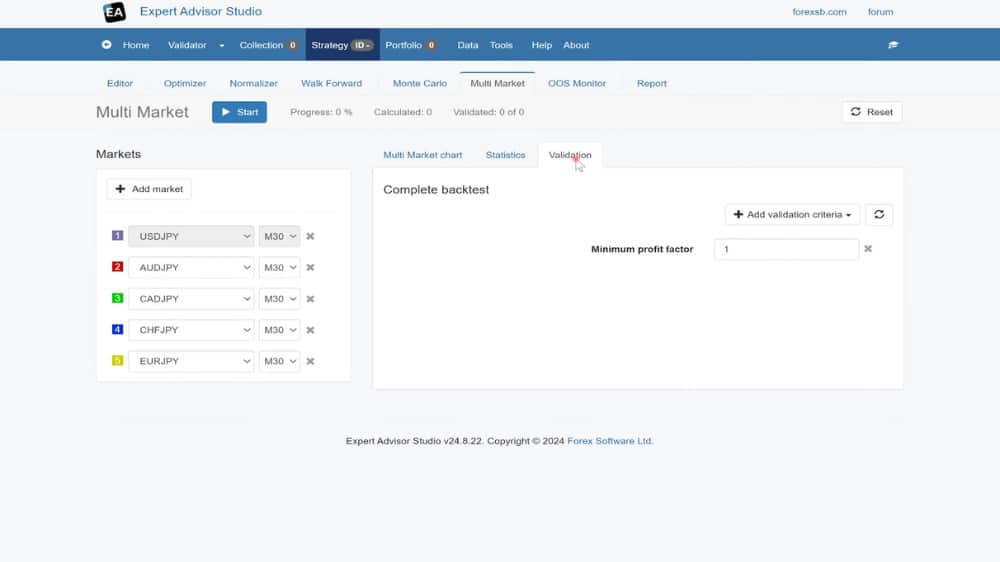Click the EA logo icon
1000x562 pixels.
(x=114, y=12)
